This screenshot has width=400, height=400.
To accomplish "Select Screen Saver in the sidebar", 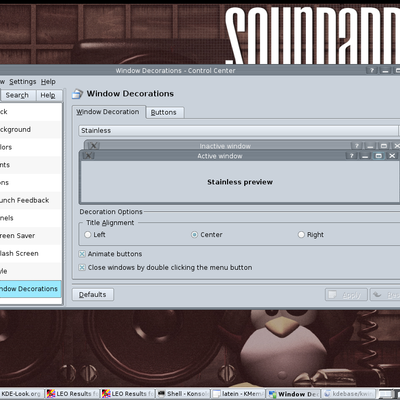I will point(30,236).
